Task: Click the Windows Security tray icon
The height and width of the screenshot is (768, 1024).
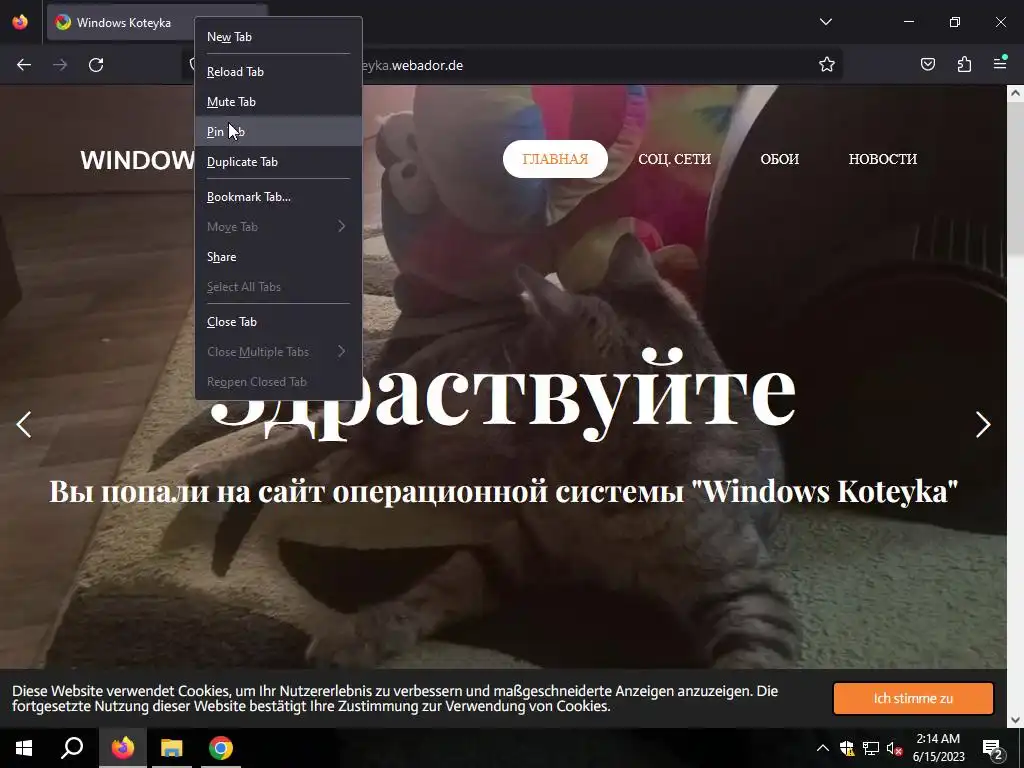Action: tap(847, 748)
